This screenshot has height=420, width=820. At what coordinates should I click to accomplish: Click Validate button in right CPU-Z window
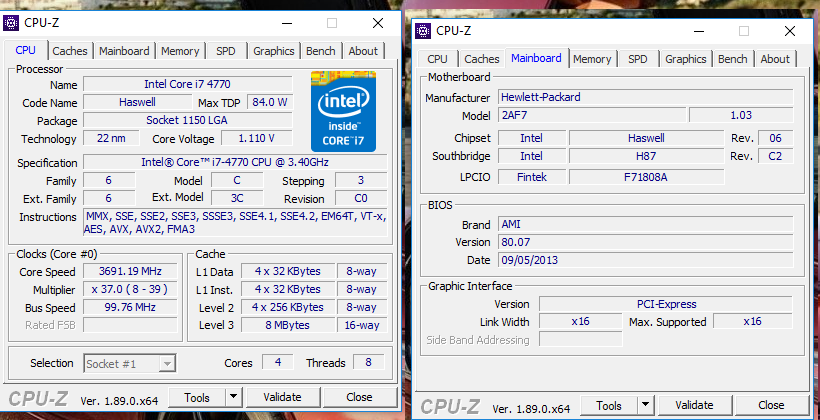click(694, 405)
